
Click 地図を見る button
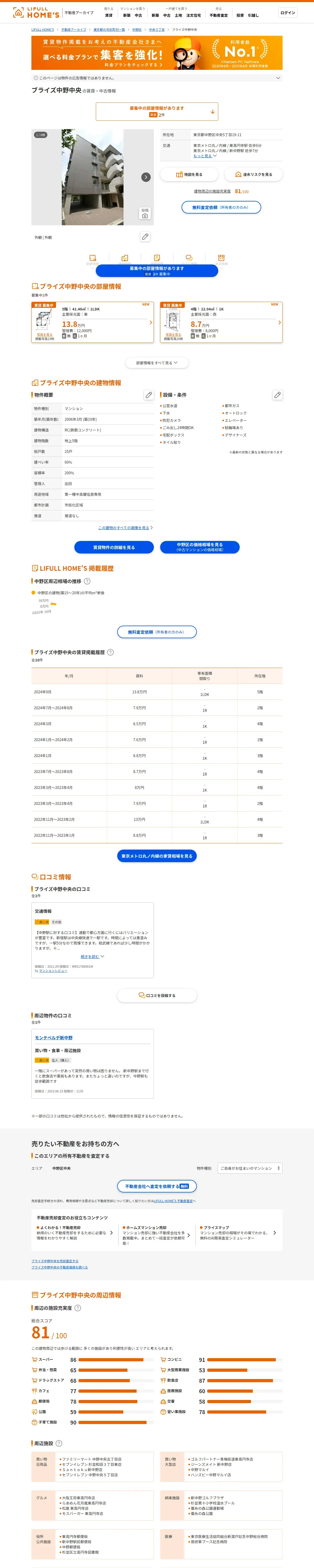[189, 175]
